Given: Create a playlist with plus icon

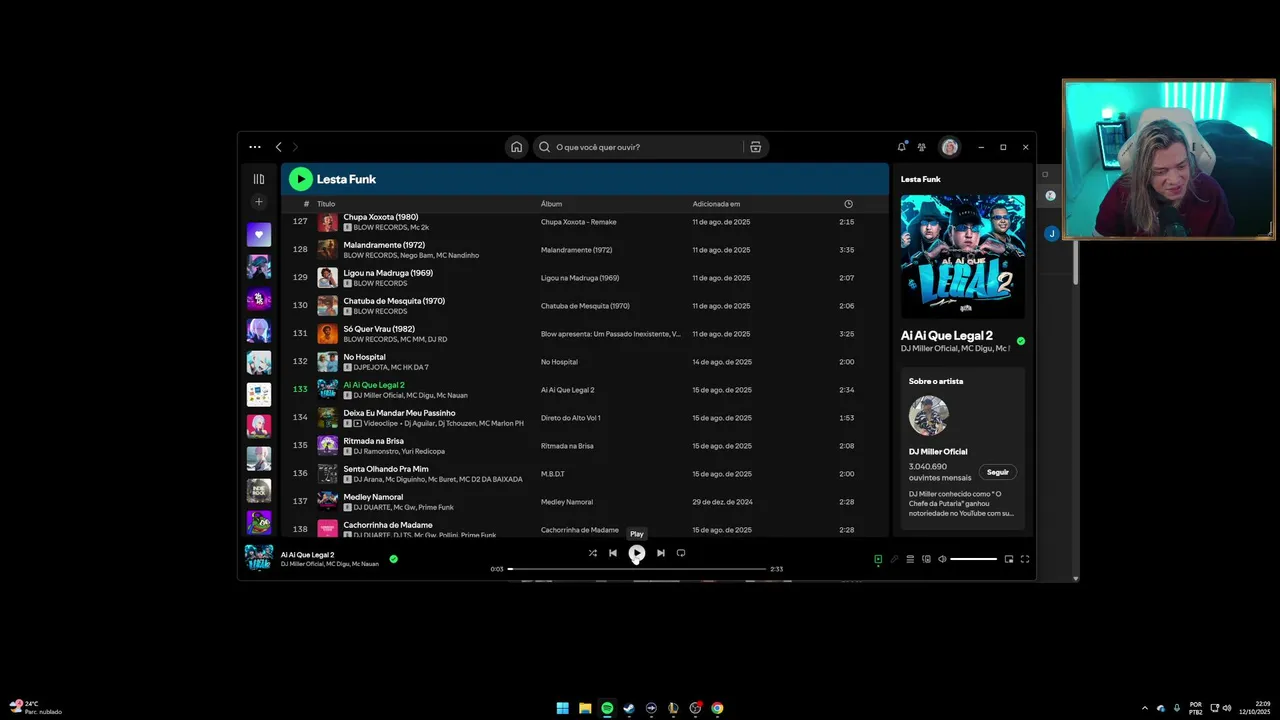Looking at the screenshot, I should click(x=259, y=201).
